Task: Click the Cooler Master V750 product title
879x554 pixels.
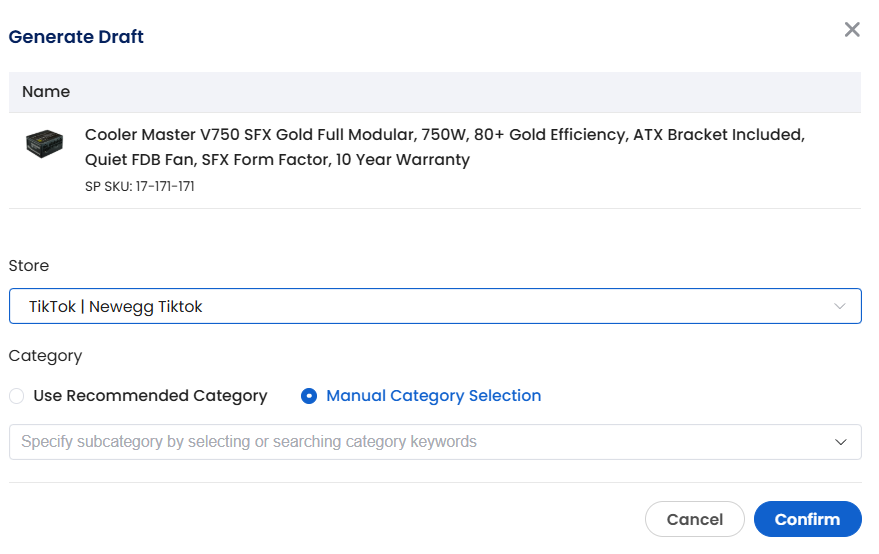Action: coord(445,147)
